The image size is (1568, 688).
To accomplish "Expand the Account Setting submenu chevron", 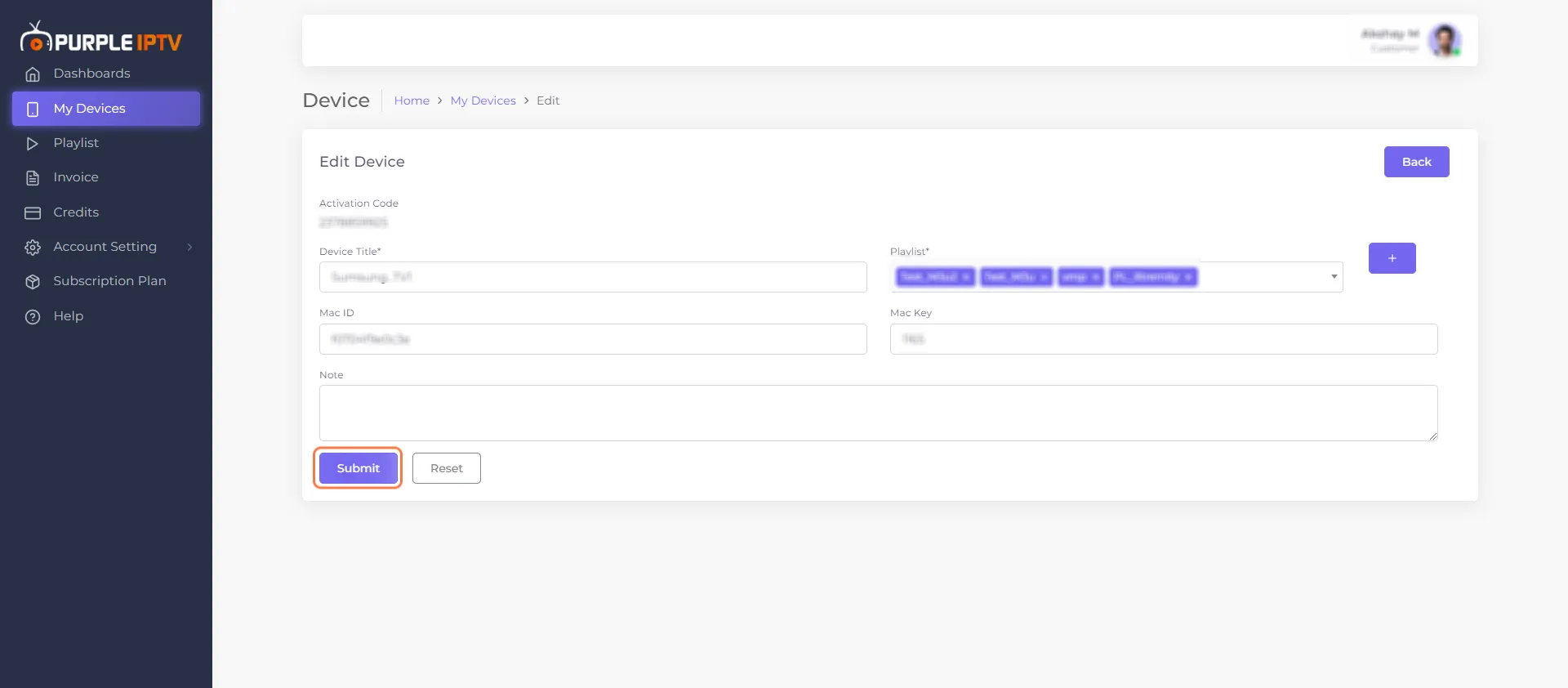I will click(189, 247).
